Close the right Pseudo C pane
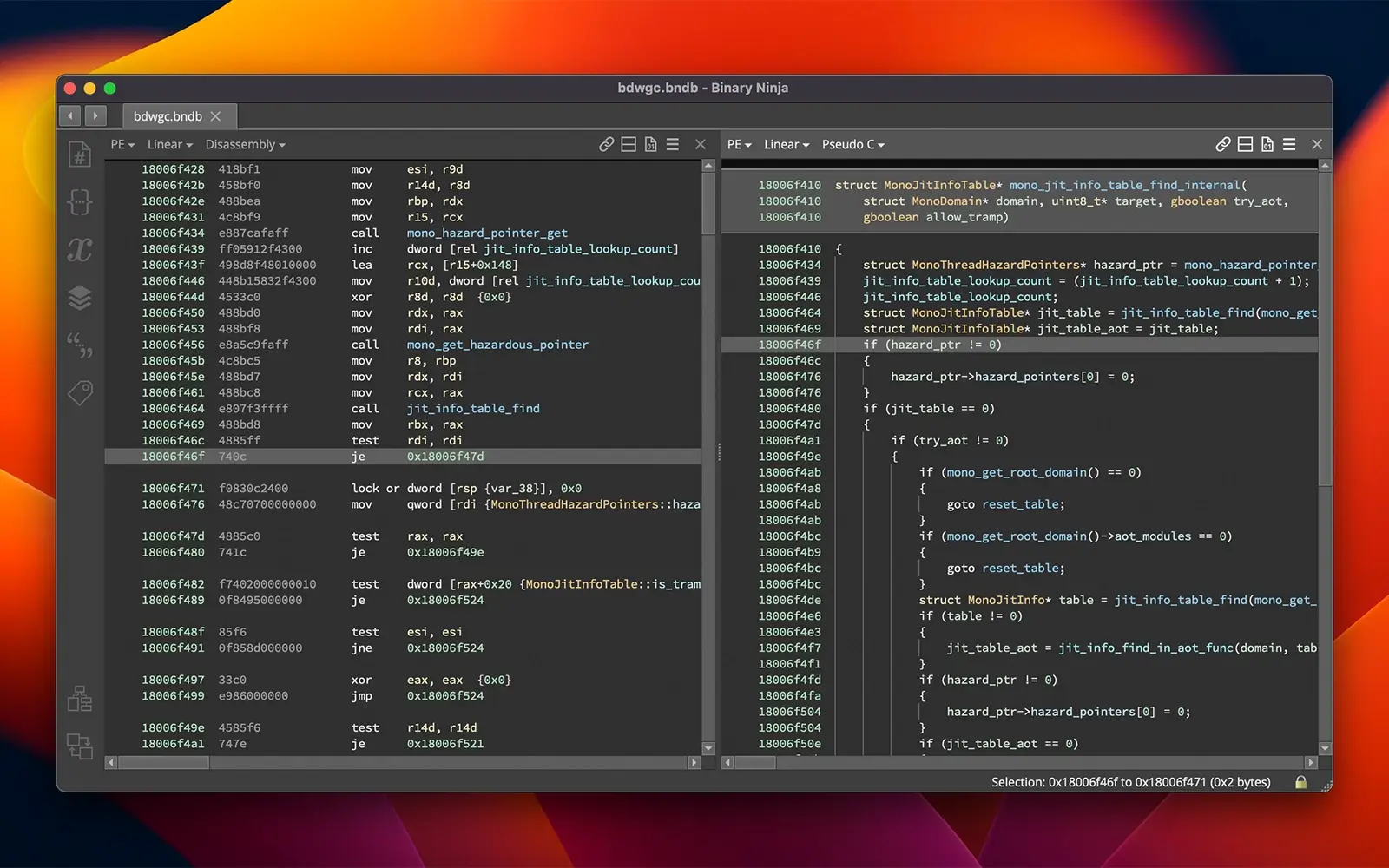 tap(1317, 145)
